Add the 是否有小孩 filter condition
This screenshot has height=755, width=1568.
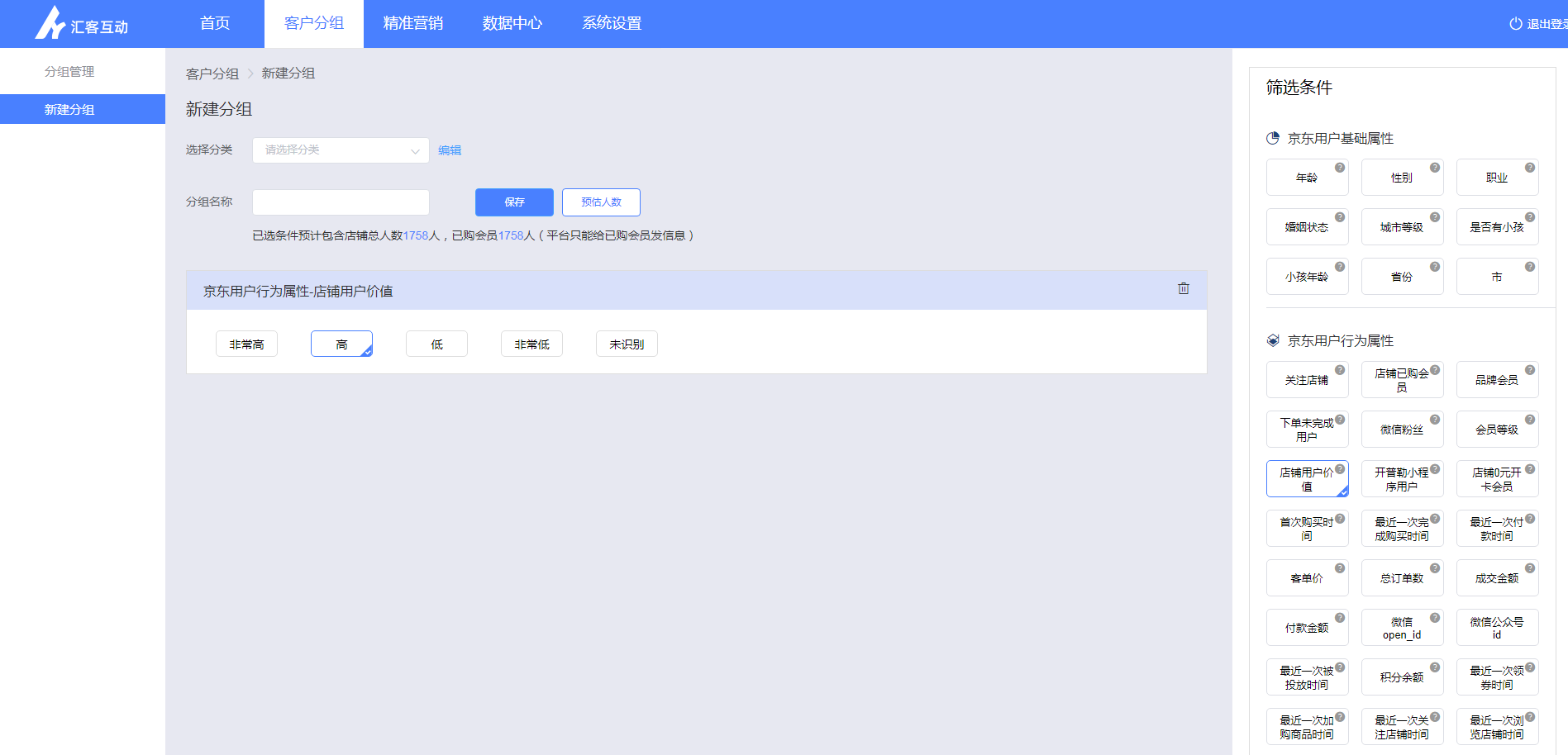pyautogui.click(x=1497, y=227)
